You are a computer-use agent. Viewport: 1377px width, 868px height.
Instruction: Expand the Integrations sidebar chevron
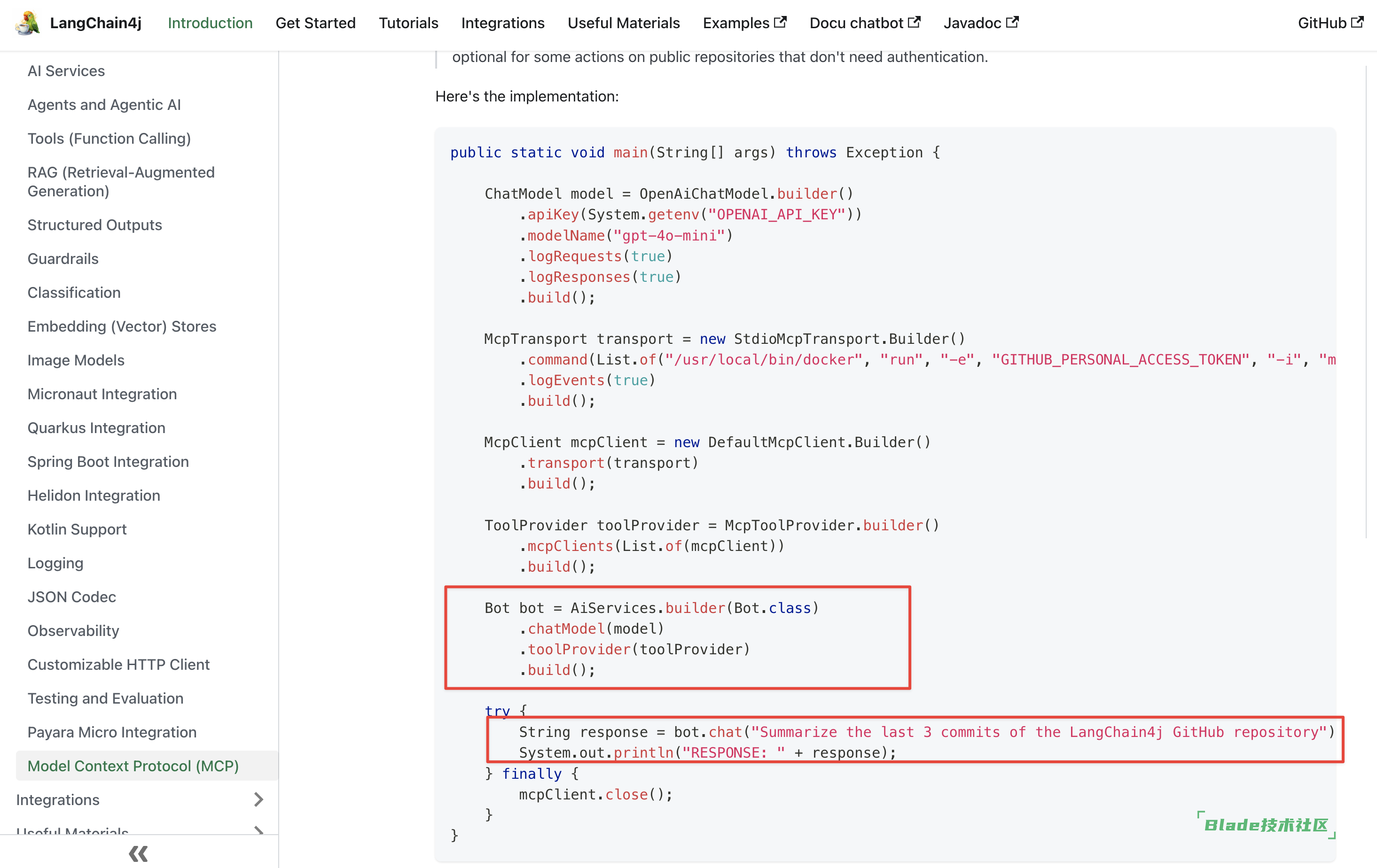(258, 799)
